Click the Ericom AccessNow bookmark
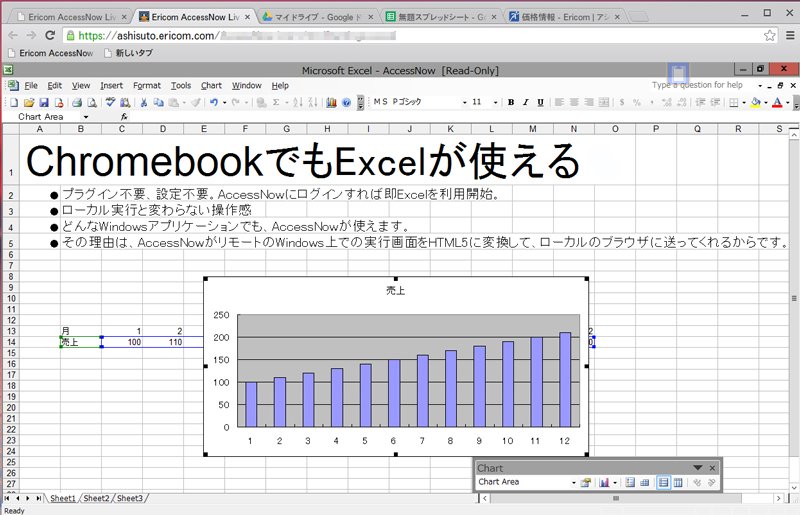 [x=51, y=53]
